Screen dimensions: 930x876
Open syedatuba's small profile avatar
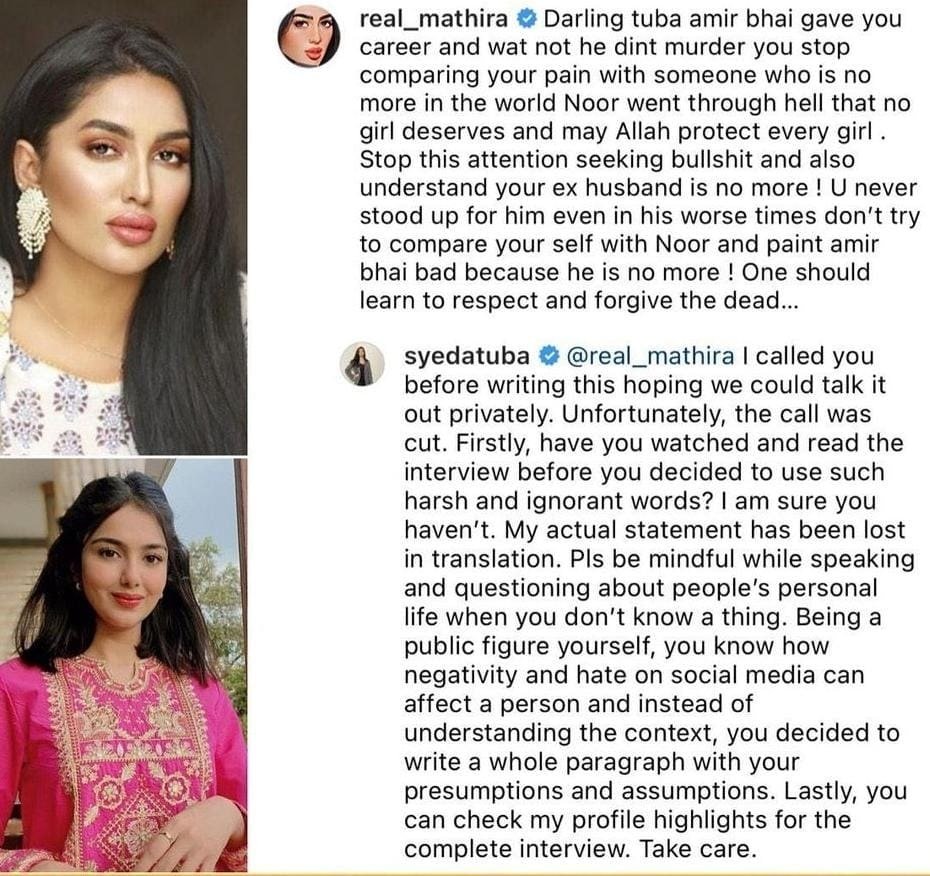(362, 364)
